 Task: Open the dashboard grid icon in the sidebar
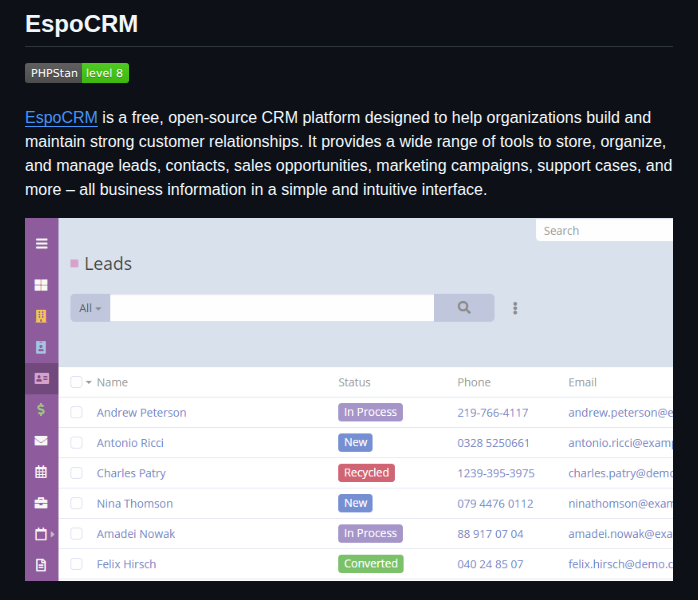[41, 285]
